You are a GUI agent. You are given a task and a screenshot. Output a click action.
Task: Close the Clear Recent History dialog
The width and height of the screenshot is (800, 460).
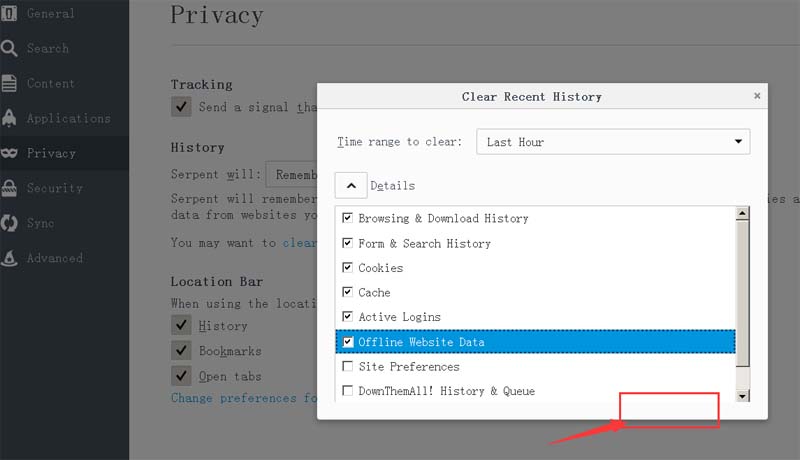[x=757, y=96]
